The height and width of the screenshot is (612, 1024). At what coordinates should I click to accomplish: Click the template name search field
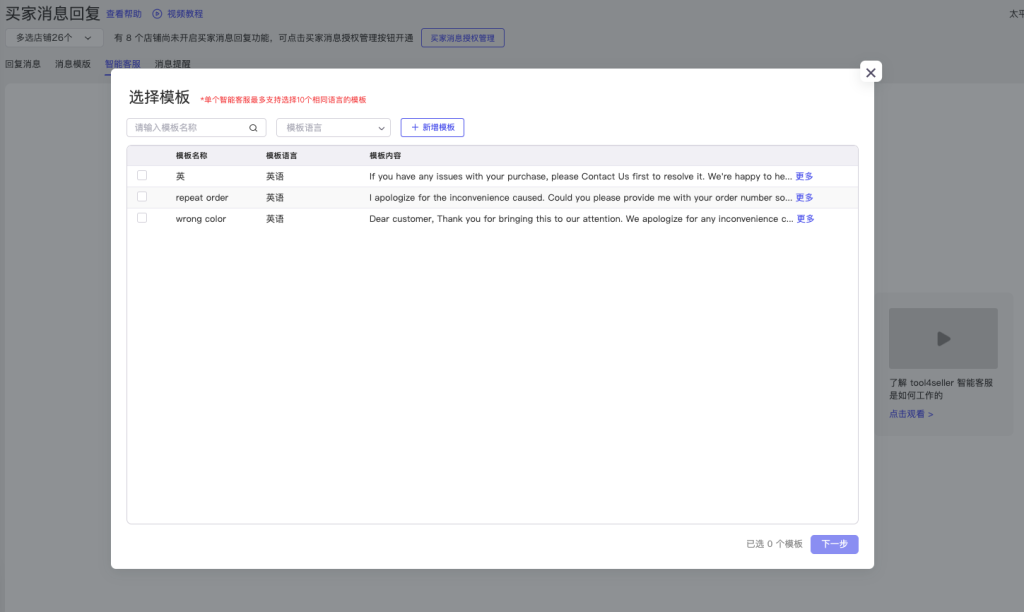[196, 127]
